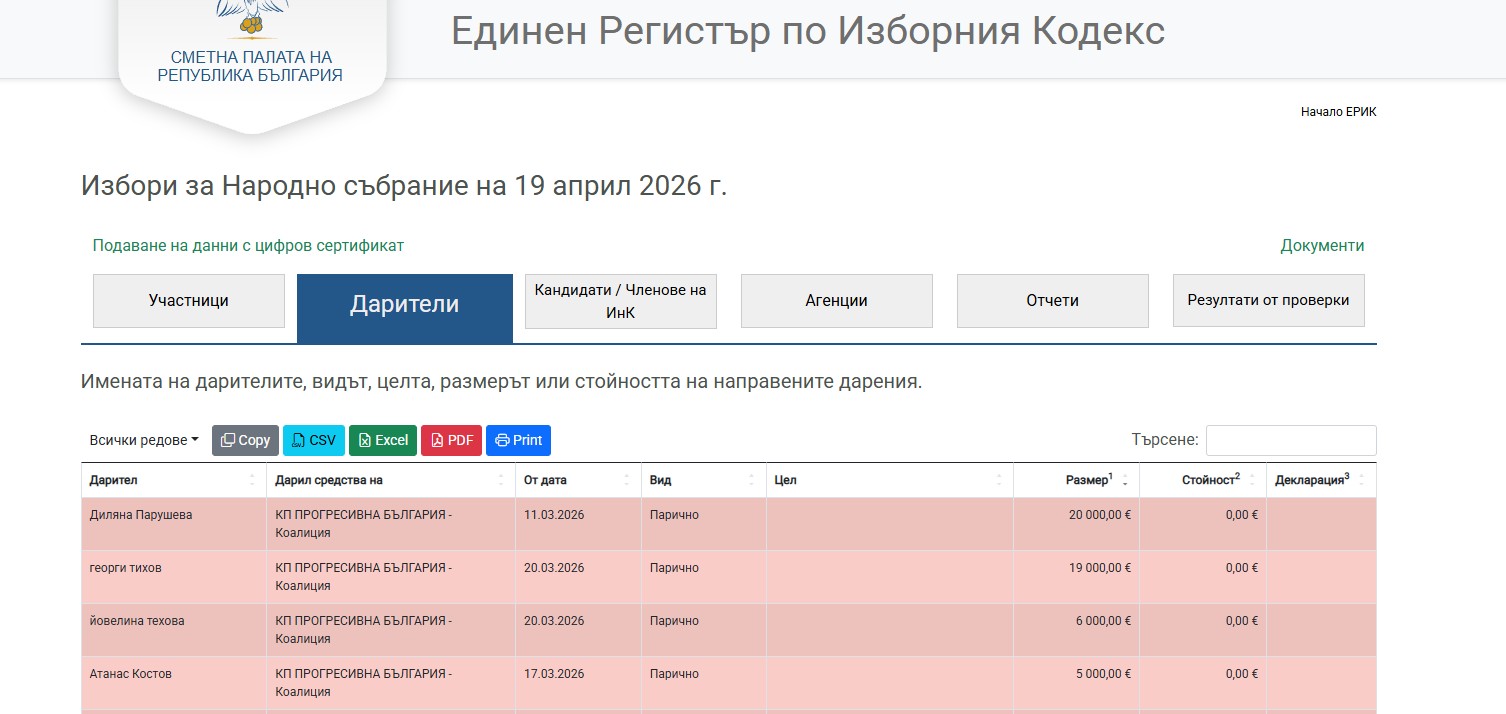Viewport: 1506px width, 714px height.
Task: Open the Агенции tab
Action: pos(836,301)
